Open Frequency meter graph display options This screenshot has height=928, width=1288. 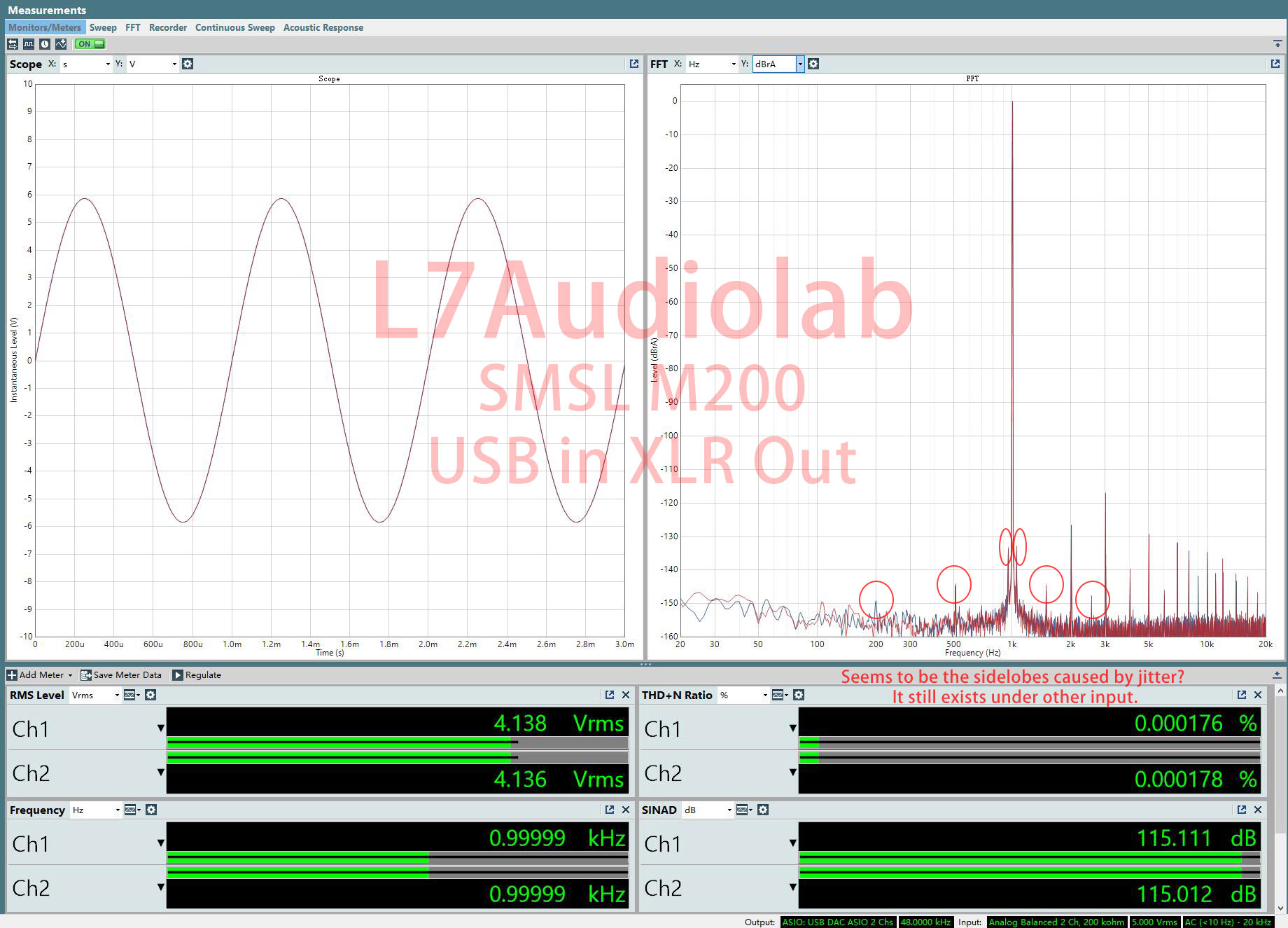(132, 810)
